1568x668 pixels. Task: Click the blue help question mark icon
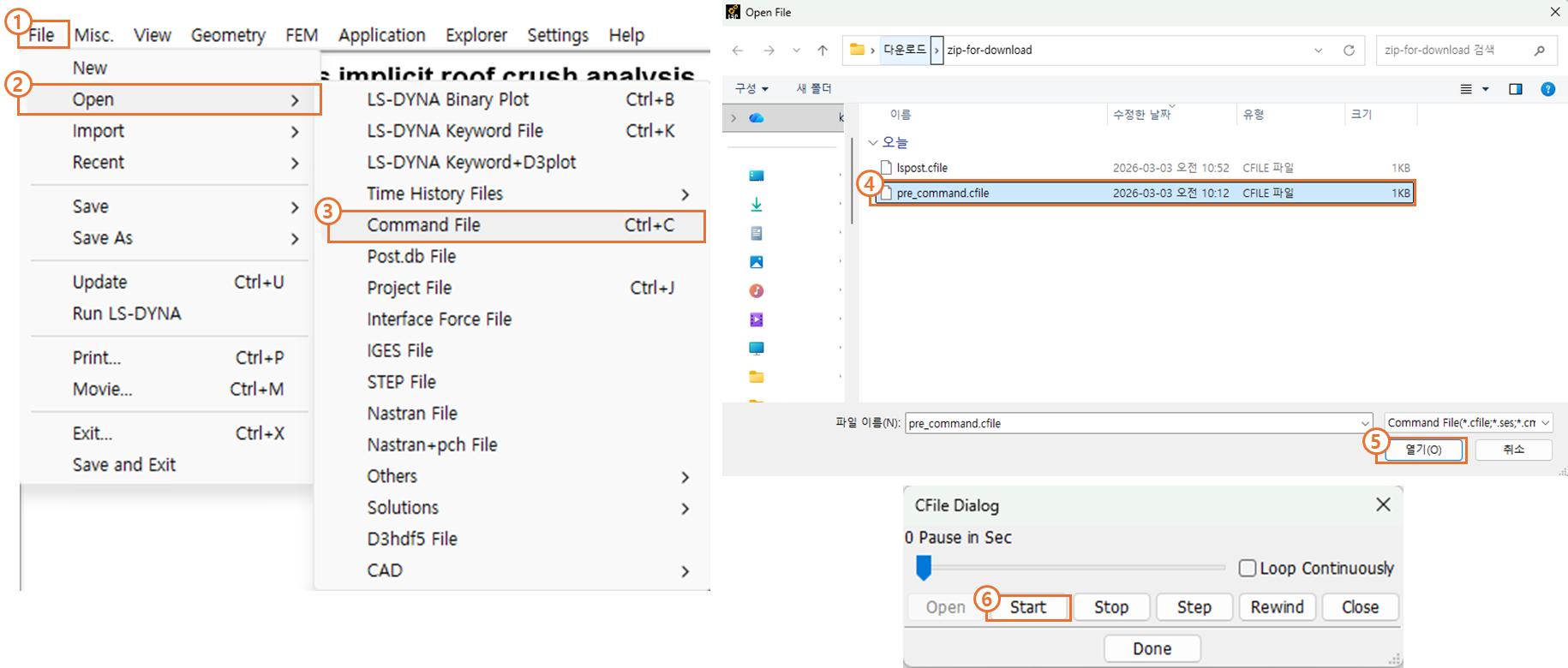coord(1547,89)
